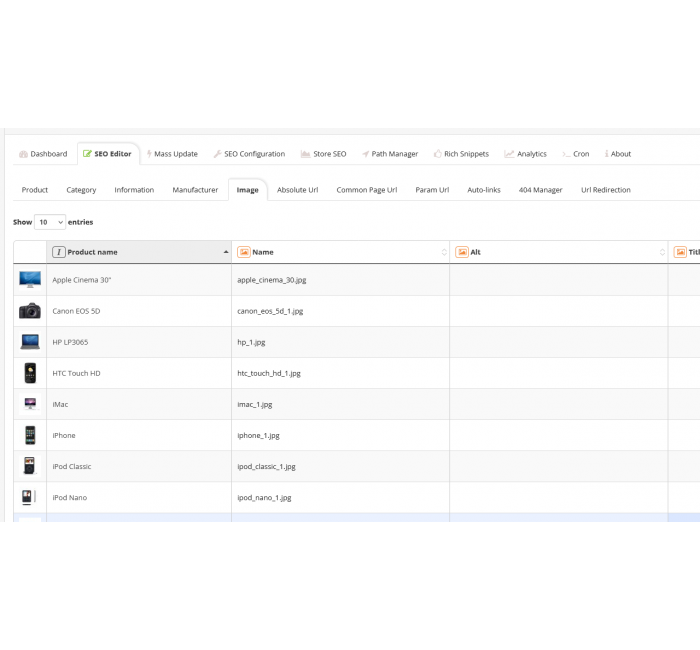Viewport: 700px width, 650px height.
Task: Click the Rich Snippets thumbs-up icon
Action: 438,154
